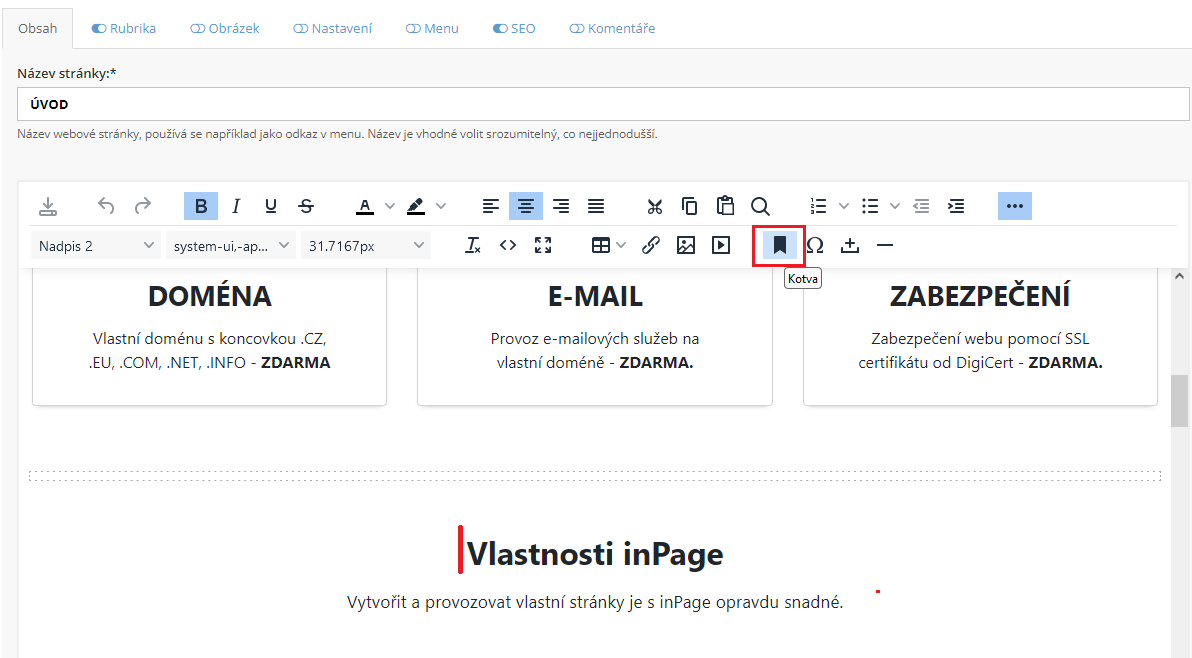1192x658 pixels.
Task: Click the insert media video icon
Action: (720, 245)
